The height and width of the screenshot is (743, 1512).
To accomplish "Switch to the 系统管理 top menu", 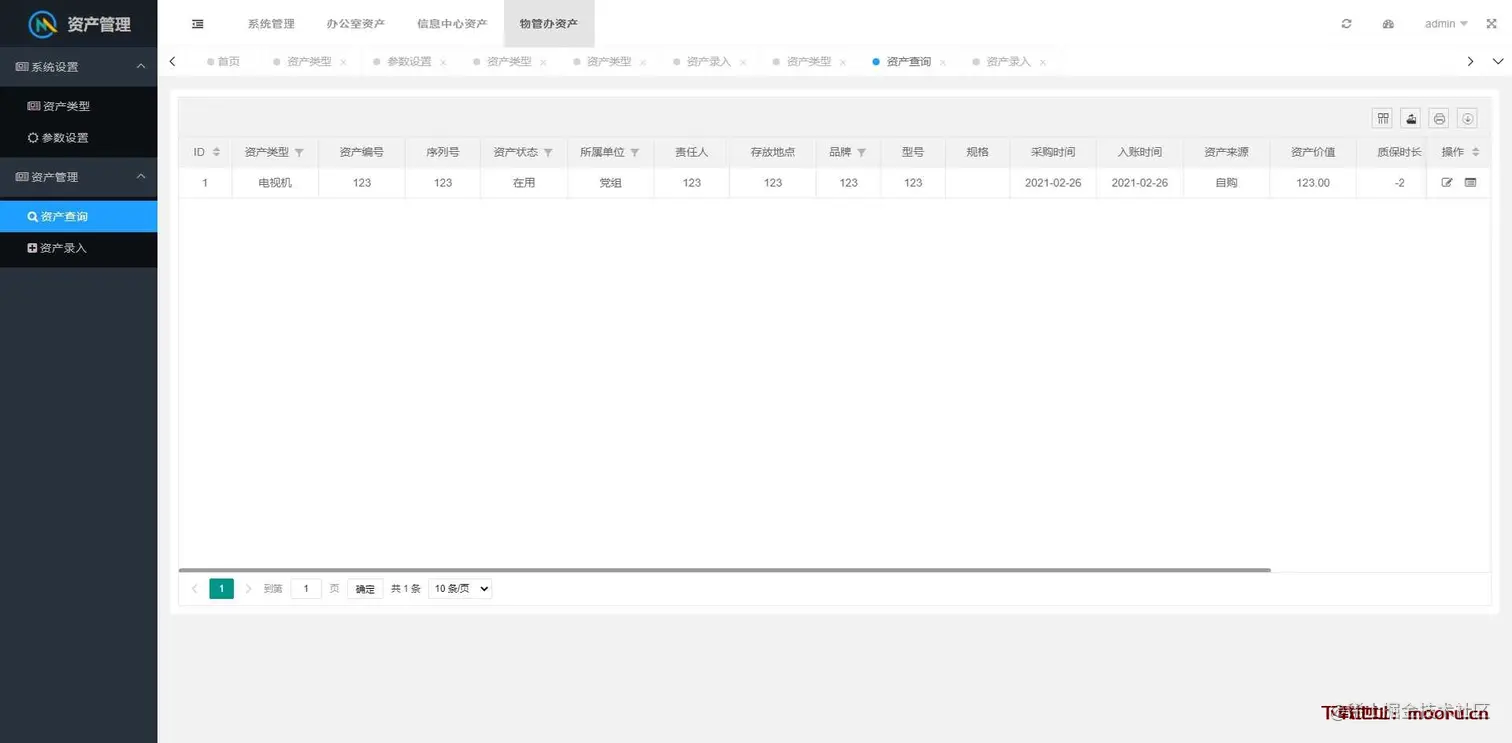I will [x=271, y=24].
